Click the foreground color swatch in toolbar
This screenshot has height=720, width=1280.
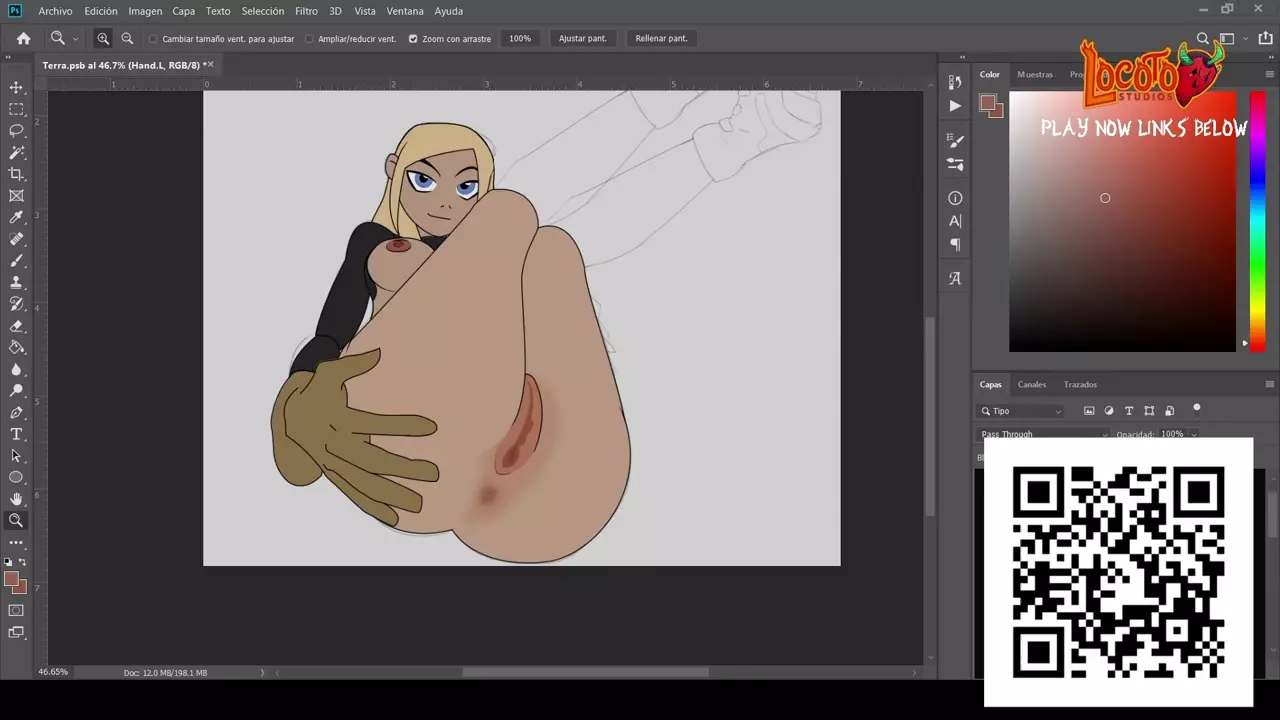tap(11, 579)
